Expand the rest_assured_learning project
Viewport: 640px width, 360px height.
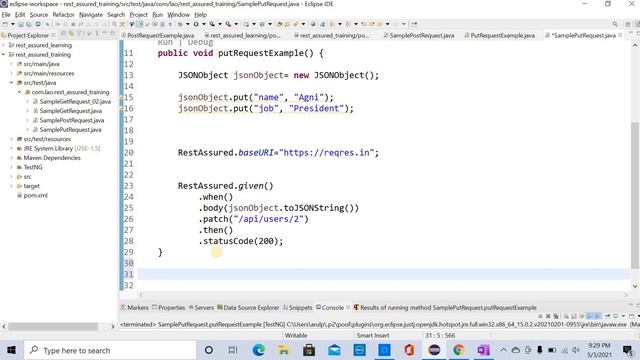(4, 45)
